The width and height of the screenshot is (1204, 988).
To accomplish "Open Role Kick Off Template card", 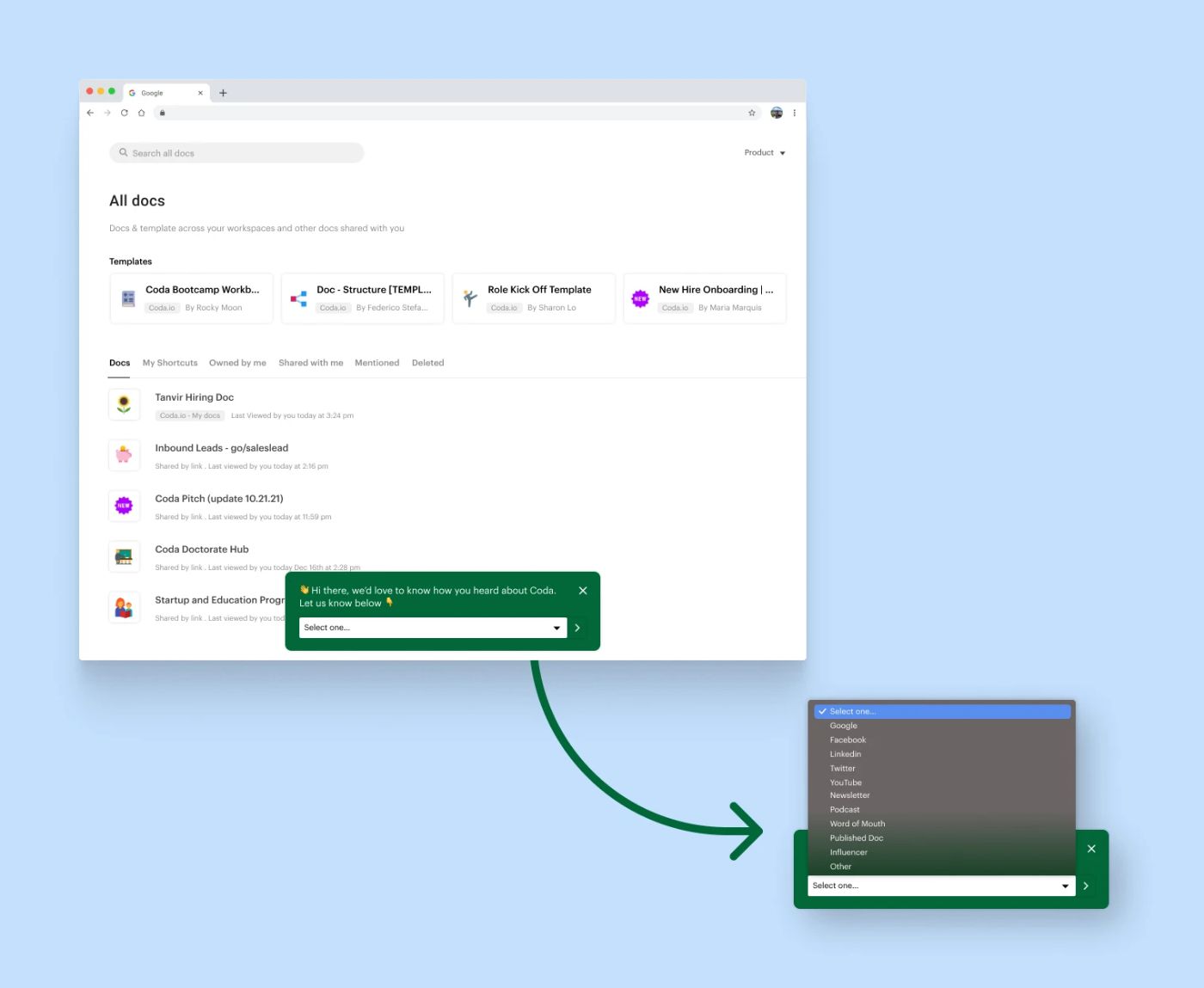I will tap(533, 298).
